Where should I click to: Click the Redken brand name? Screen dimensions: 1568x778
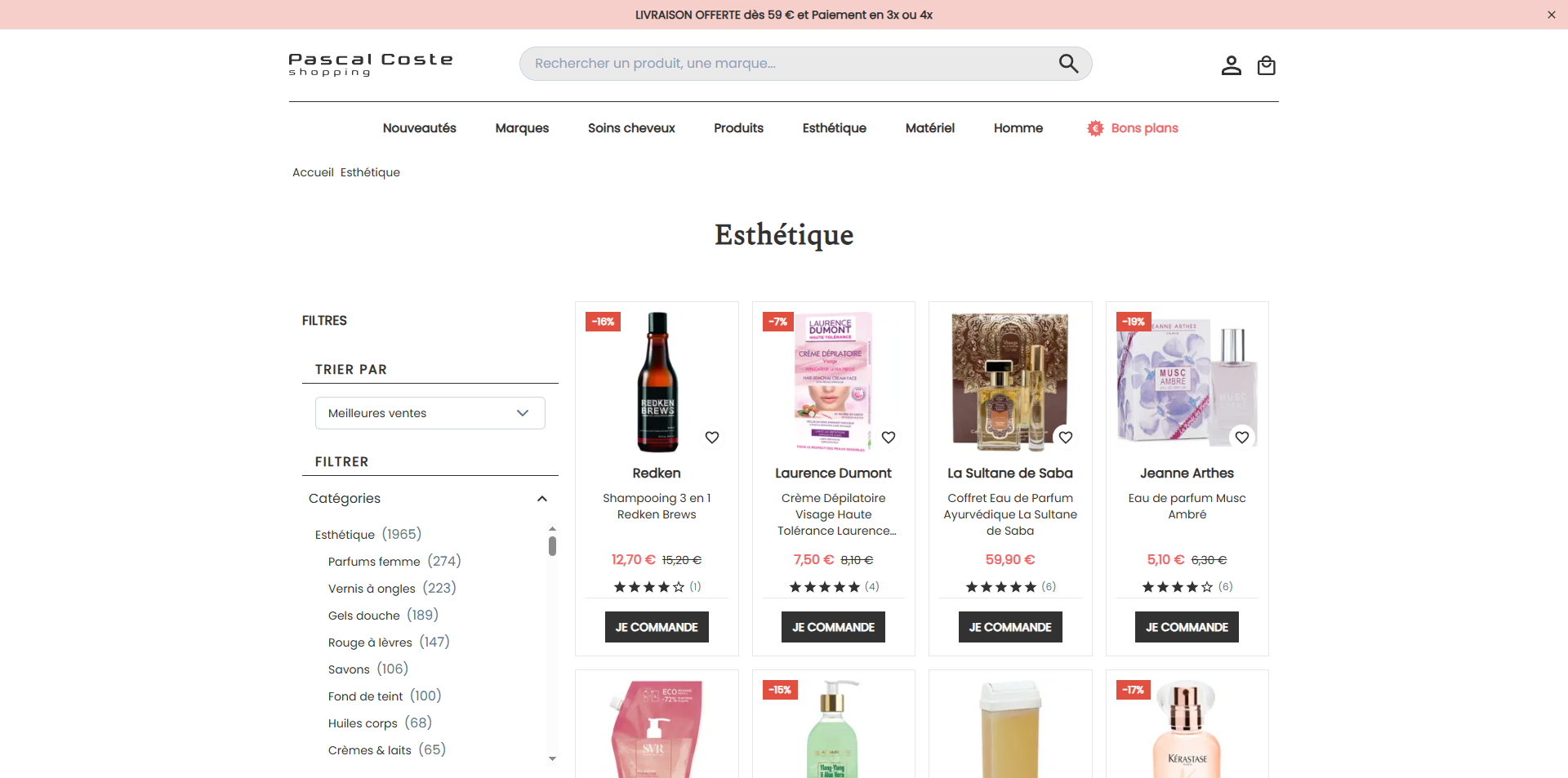(x=657, y=473)
